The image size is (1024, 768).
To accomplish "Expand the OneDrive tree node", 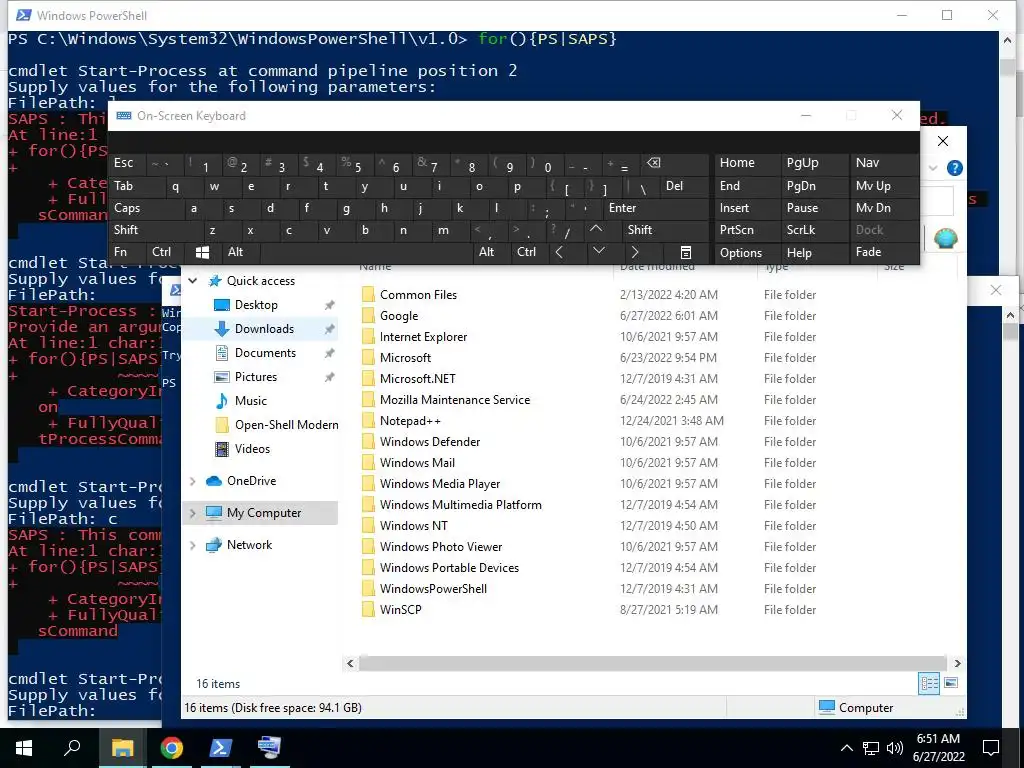I will (x=193, y=481).
